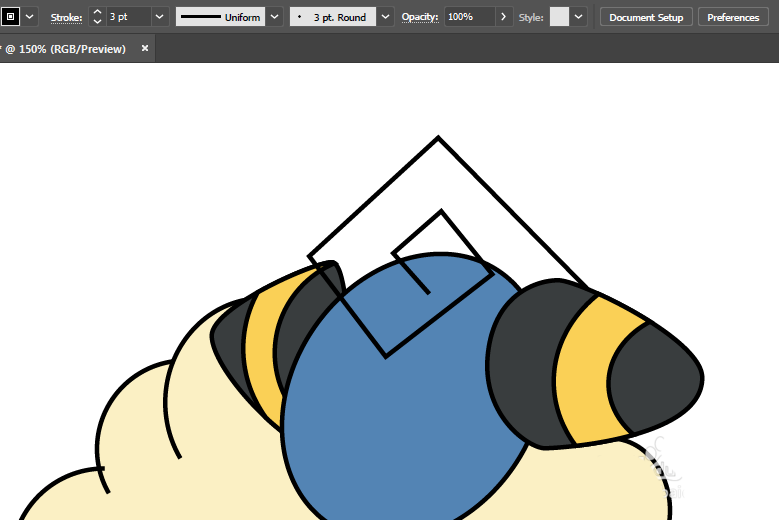Click the graphic Style swatch
Viewport: 779px width, 520px height.
click(x=559, y=17)
